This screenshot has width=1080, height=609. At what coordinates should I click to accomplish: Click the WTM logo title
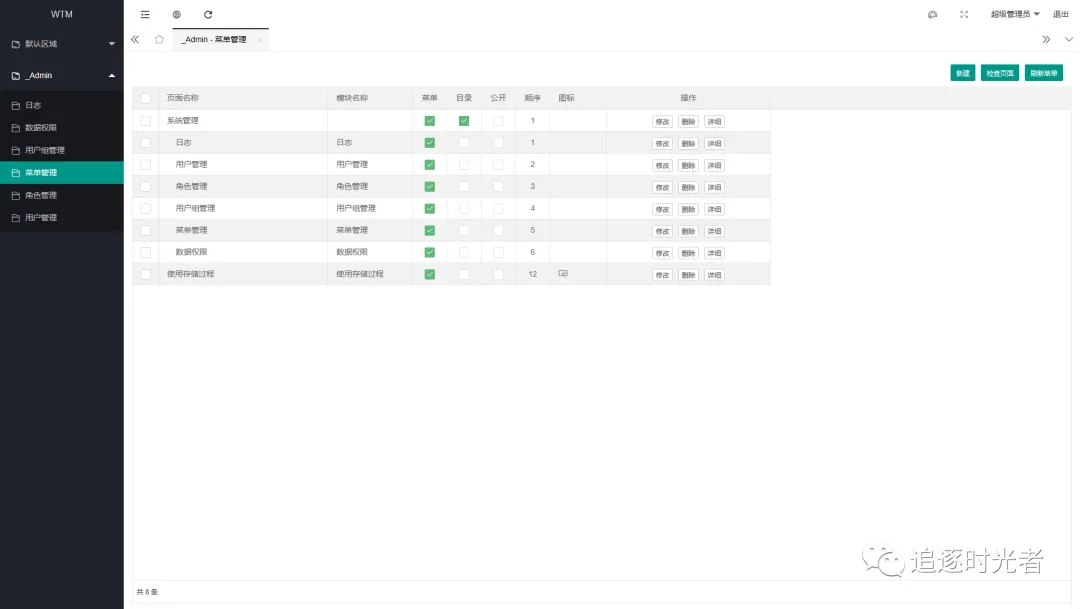click(x=61, y=14)
